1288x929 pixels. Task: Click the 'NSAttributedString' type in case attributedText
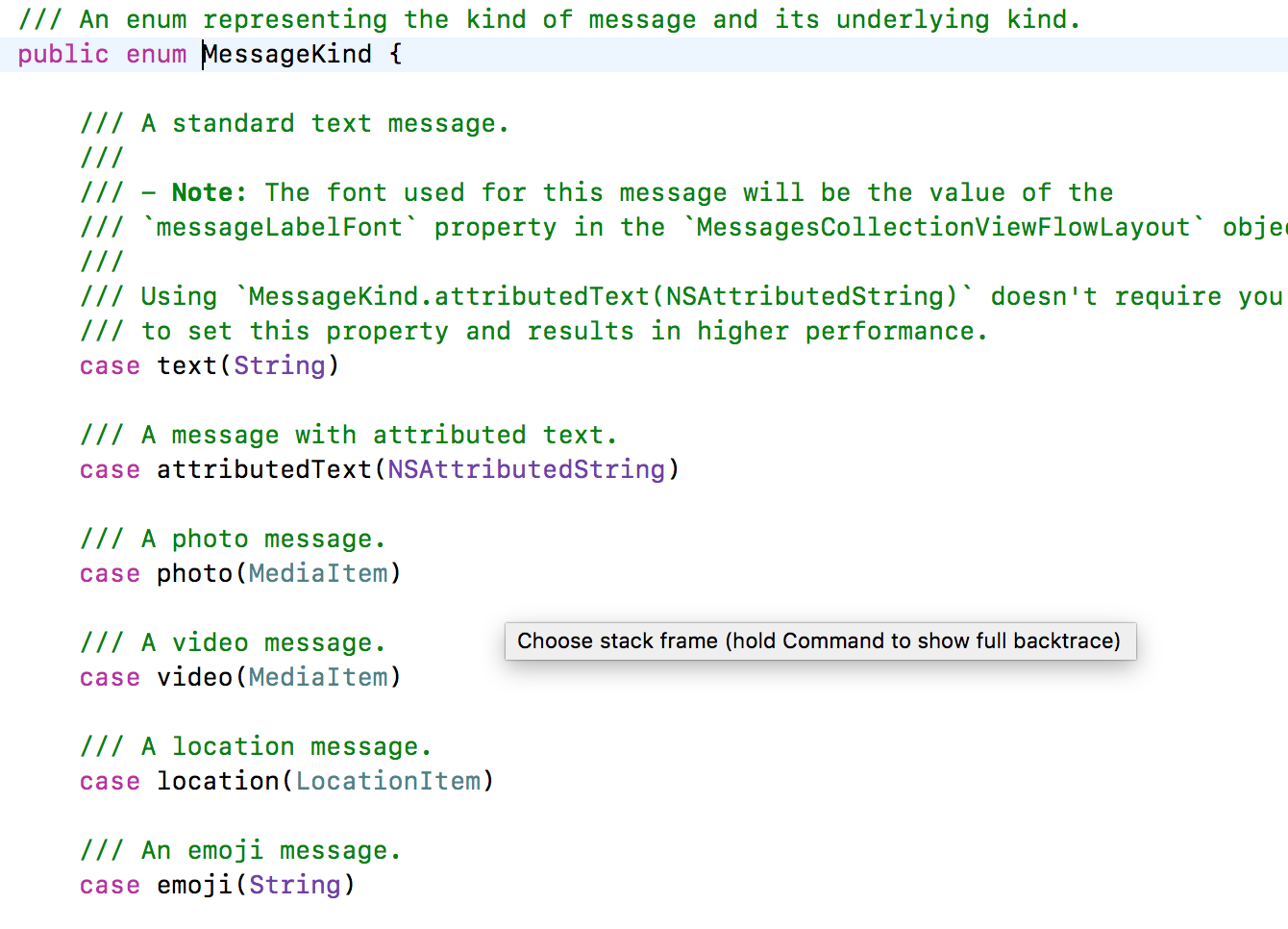point(527,469)
